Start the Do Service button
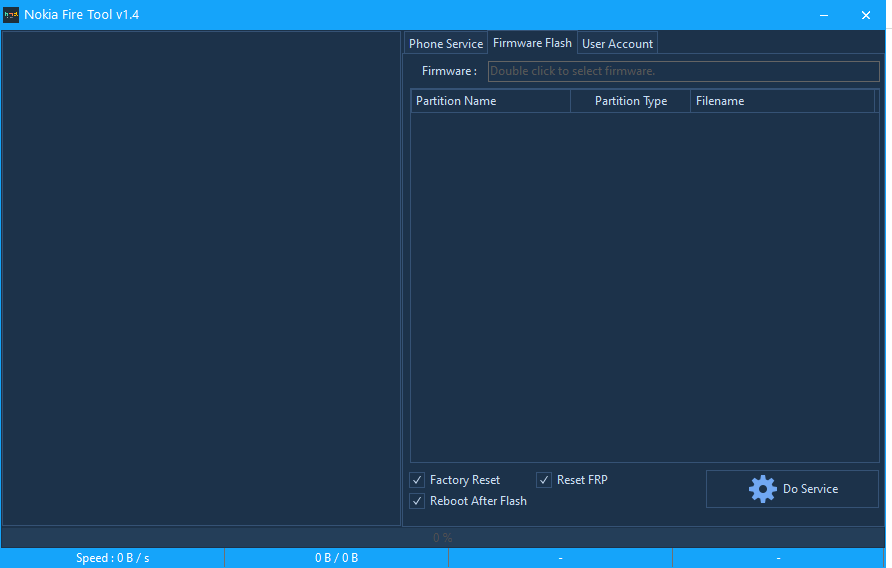Viewport: 892px width, 568px height. tap(792, 489)
